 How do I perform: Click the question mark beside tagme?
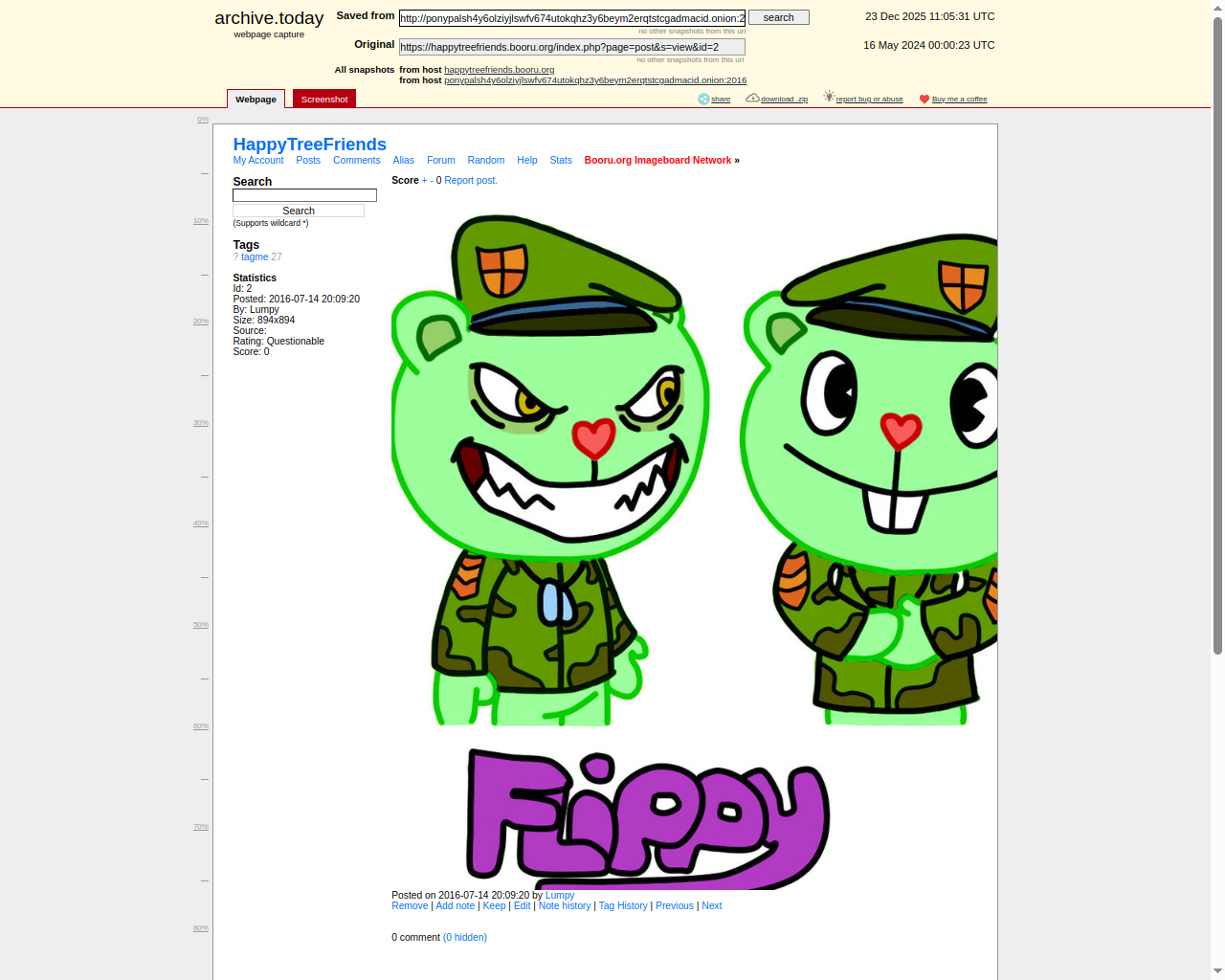pos(235,257)
